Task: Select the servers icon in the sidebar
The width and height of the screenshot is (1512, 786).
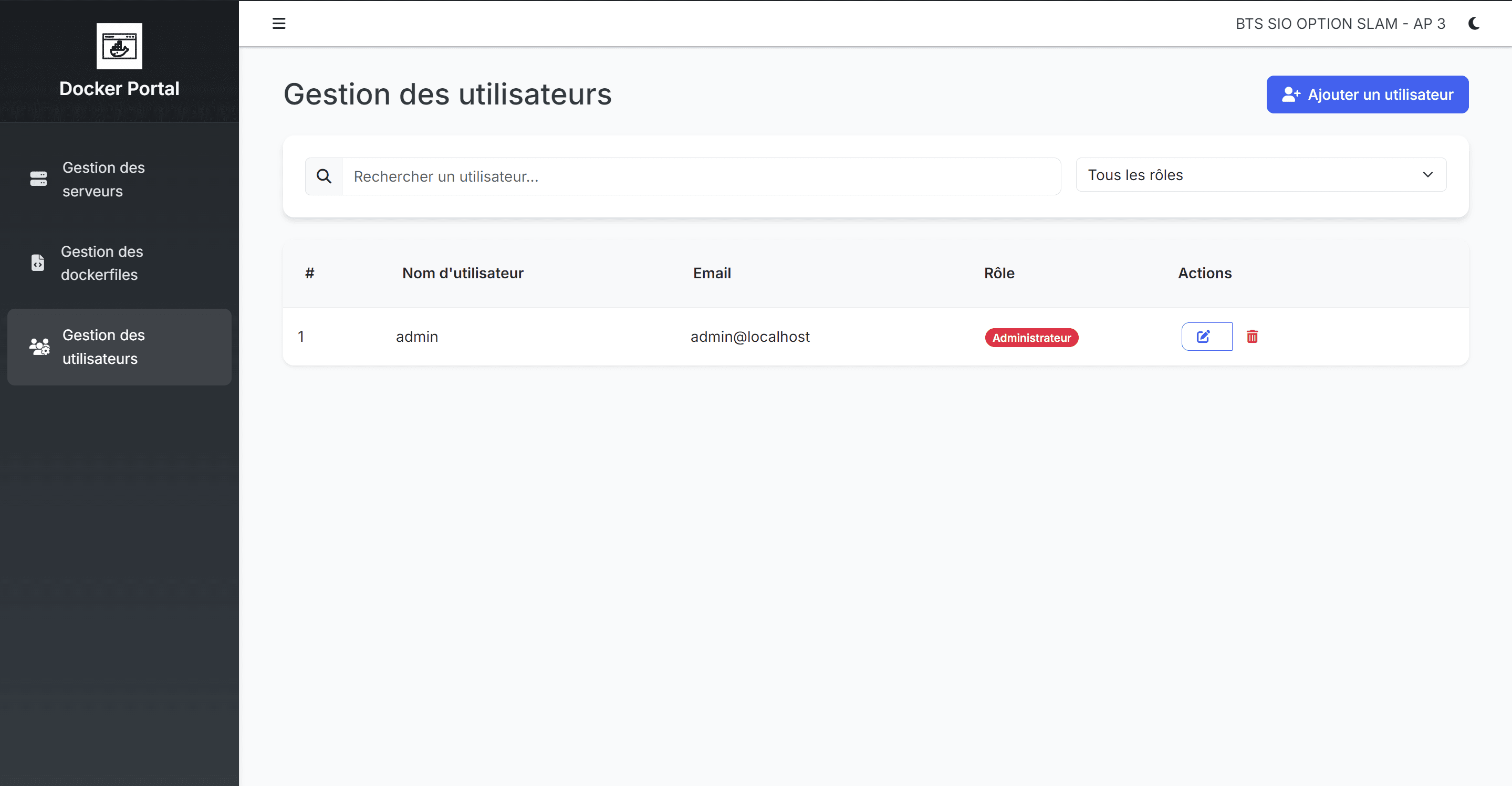Action: (x=38, y=179)
